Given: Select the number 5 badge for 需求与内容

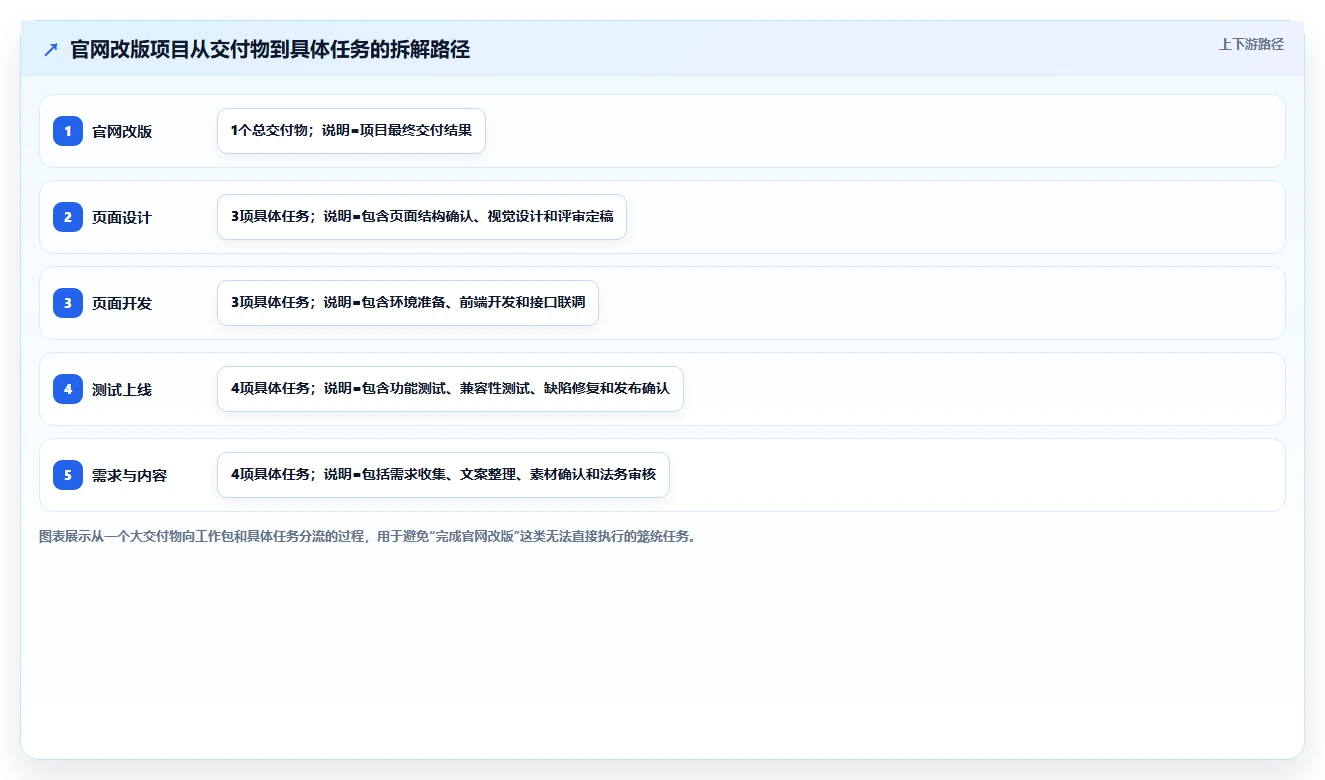Looking at the screenshot, I should (x=68, y=475).
